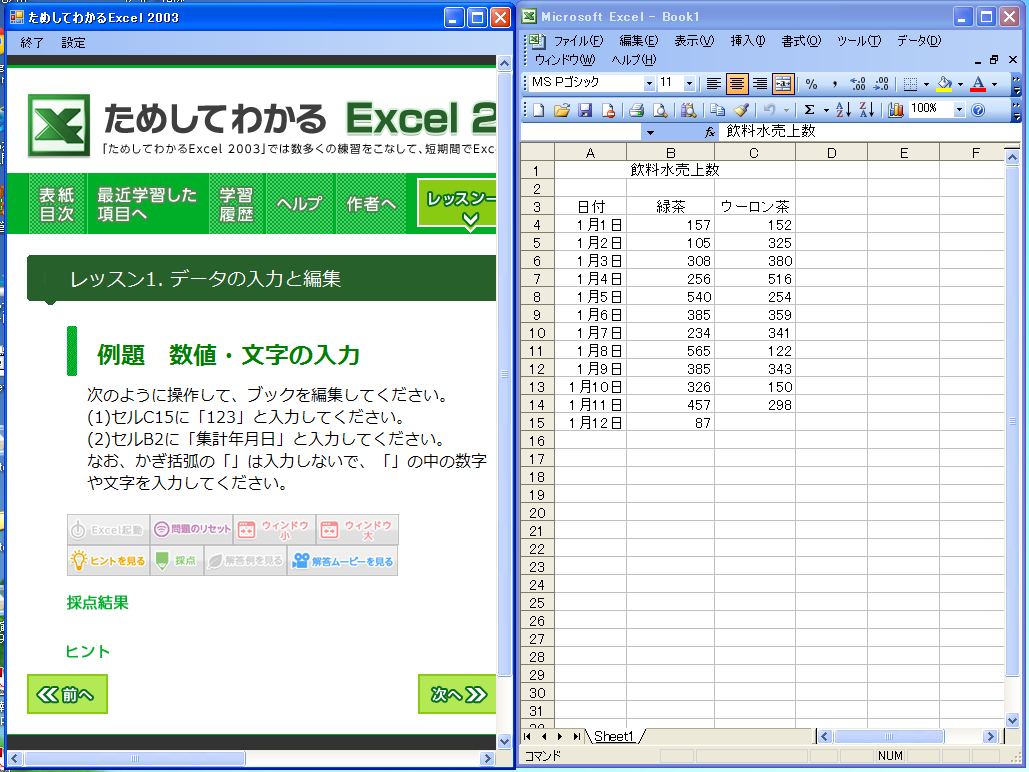Create a new workbook with the New icon
Image resolution: width=1029 pixels, height=772 pixels.
(x=538, y=110)
